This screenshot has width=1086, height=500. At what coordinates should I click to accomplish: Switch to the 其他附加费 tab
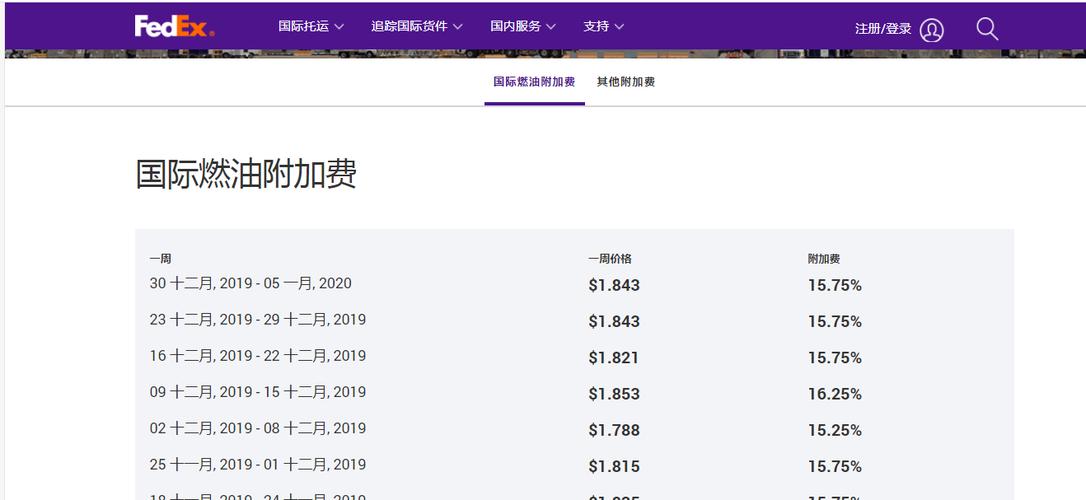626,82
